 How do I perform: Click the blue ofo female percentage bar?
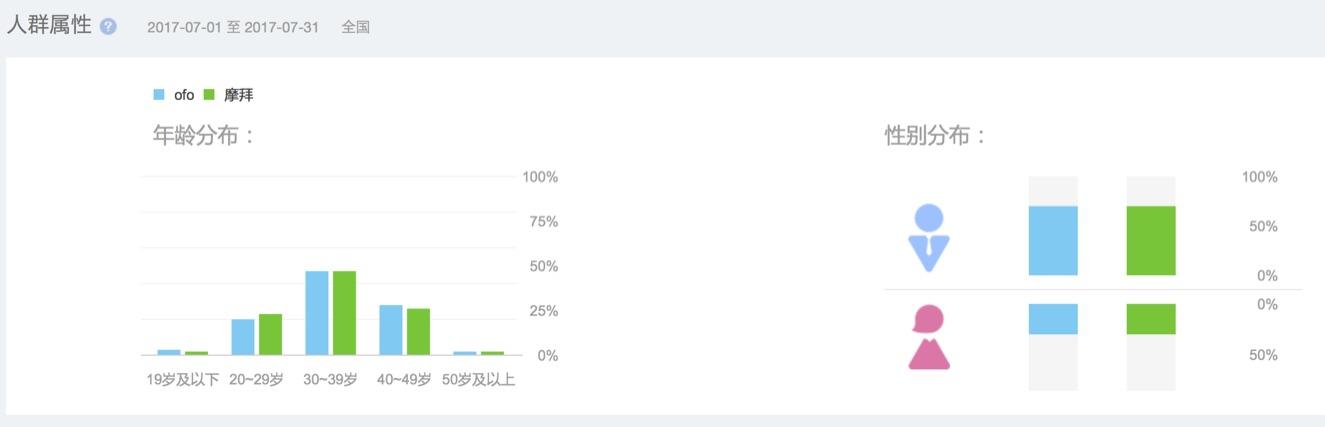point(1053,319)
